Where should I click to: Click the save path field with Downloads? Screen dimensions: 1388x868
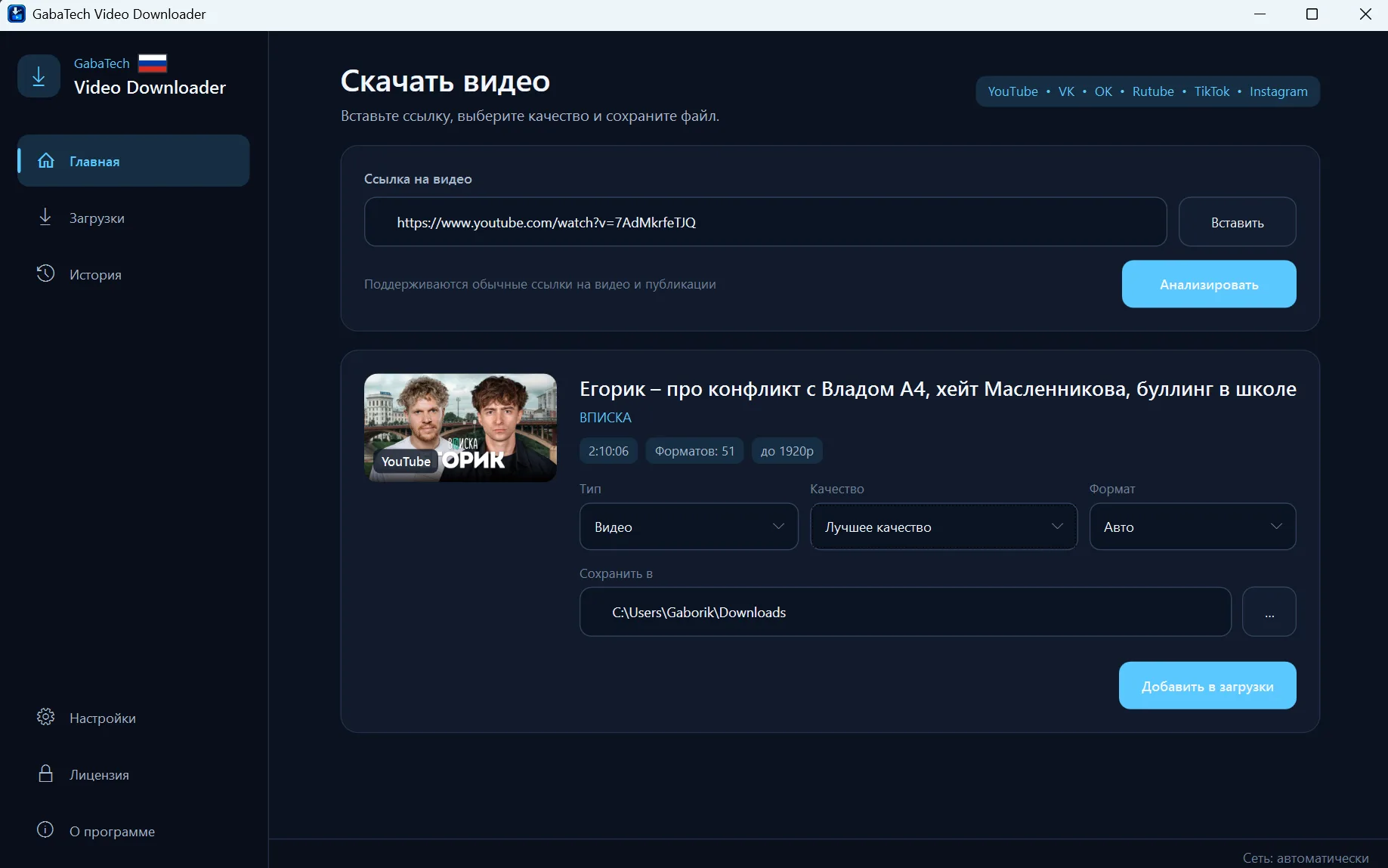point(905,612)
